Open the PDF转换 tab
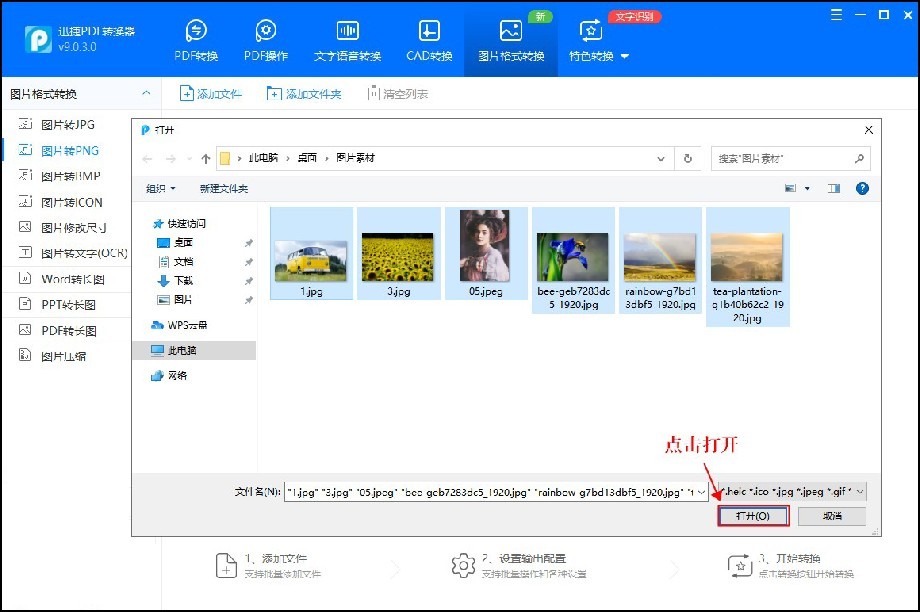This screenshot has height=612, width=920. tap(193, 38)
